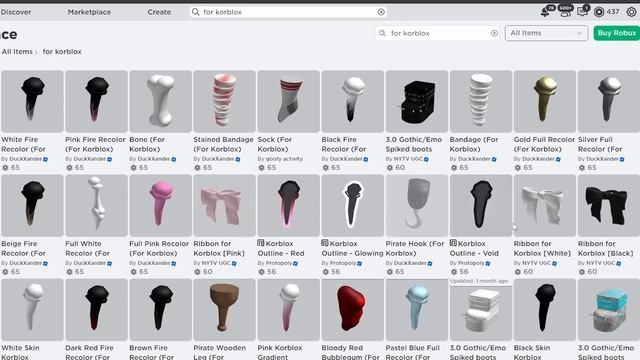The width and height of the screenshot is (640, 360).
Task: Open the chat messages icon
Action: [582, 12]
